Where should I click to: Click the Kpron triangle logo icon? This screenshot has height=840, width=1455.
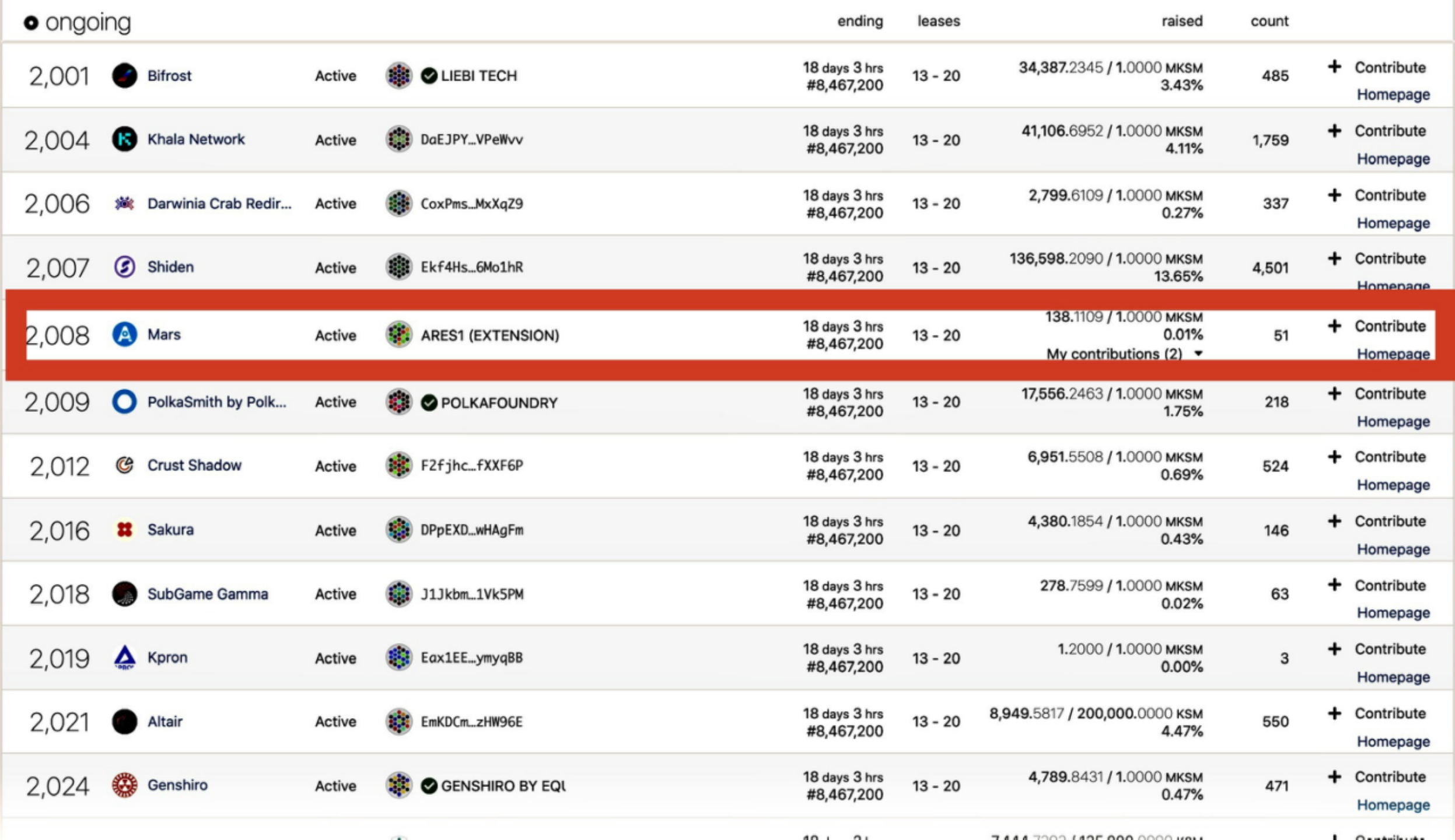124,657
